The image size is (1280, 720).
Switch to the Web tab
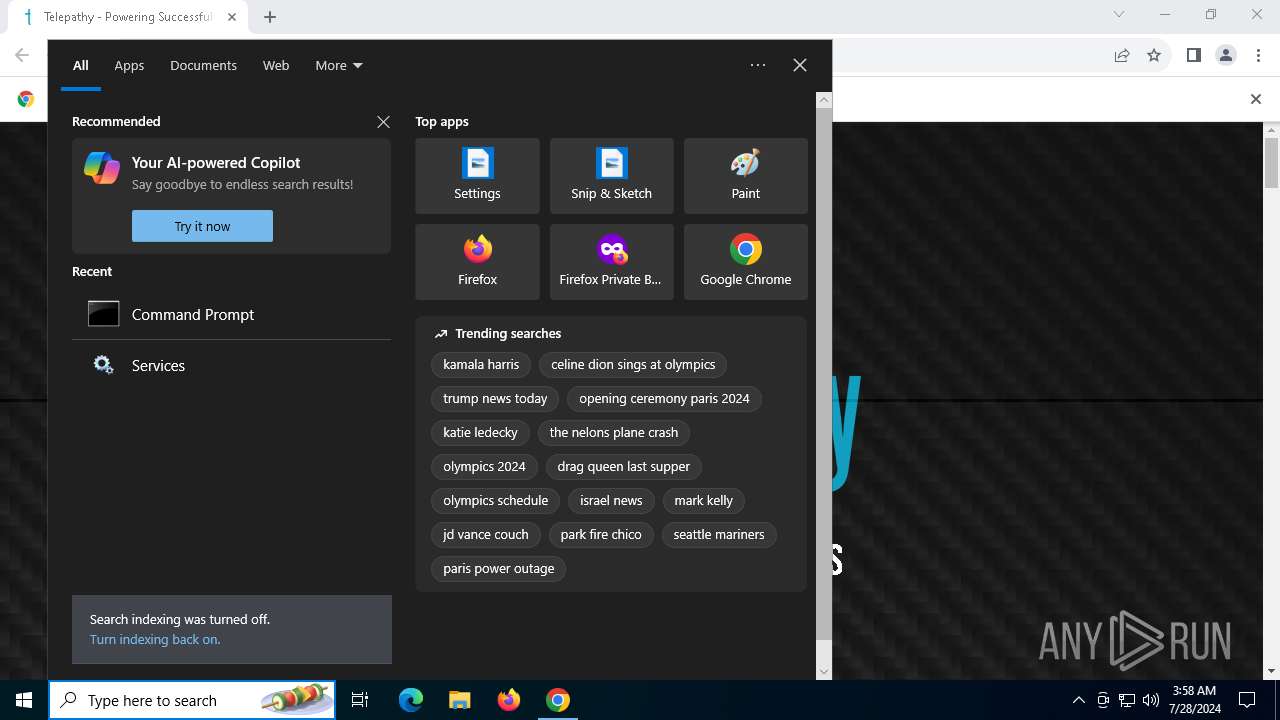click(276, 65)
